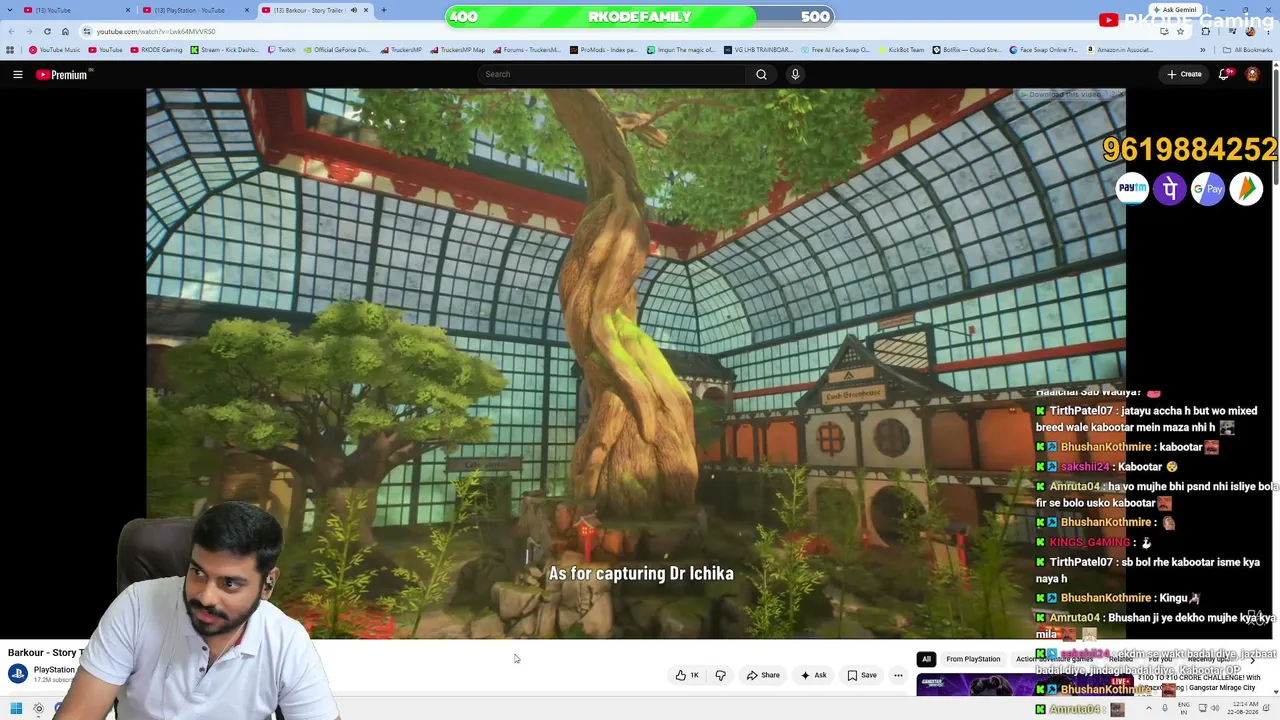Image resolution: width=1280 pixels, height=720 pixels.
Task: Like the Barkour video
Action: (687, 675)
